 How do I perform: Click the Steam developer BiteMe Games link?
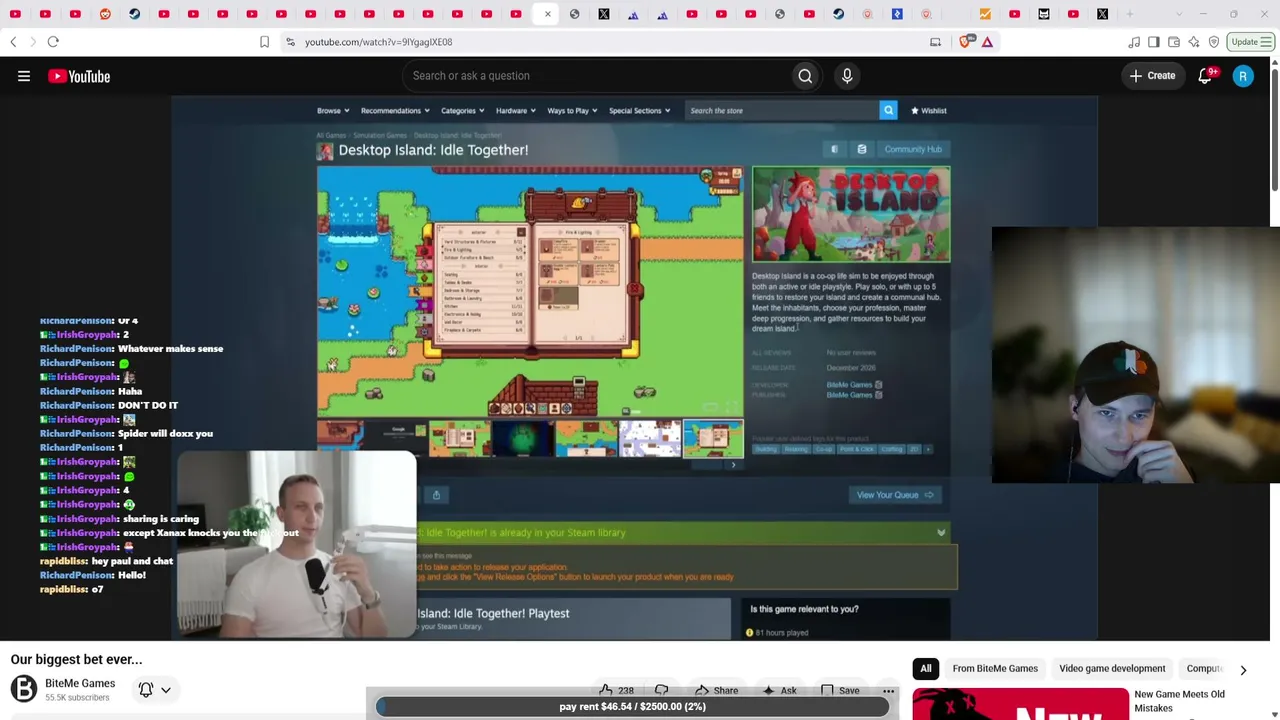pos(849,385)
